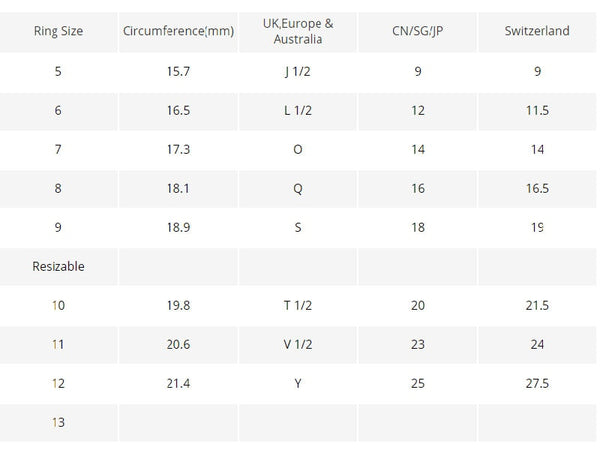Click the Ring Size column header
The image size is (600, 450).
(58, 31)
